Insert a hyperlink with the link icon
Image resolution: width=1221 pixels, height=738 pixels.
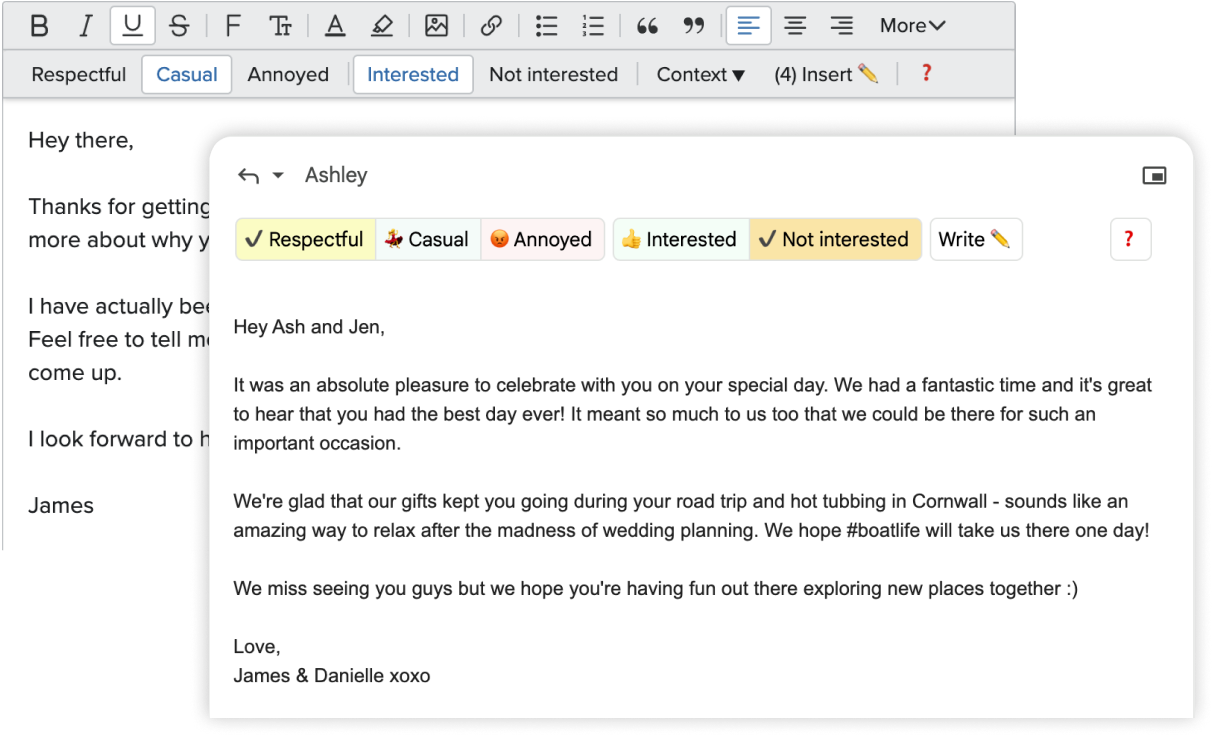tap(490, 26)
